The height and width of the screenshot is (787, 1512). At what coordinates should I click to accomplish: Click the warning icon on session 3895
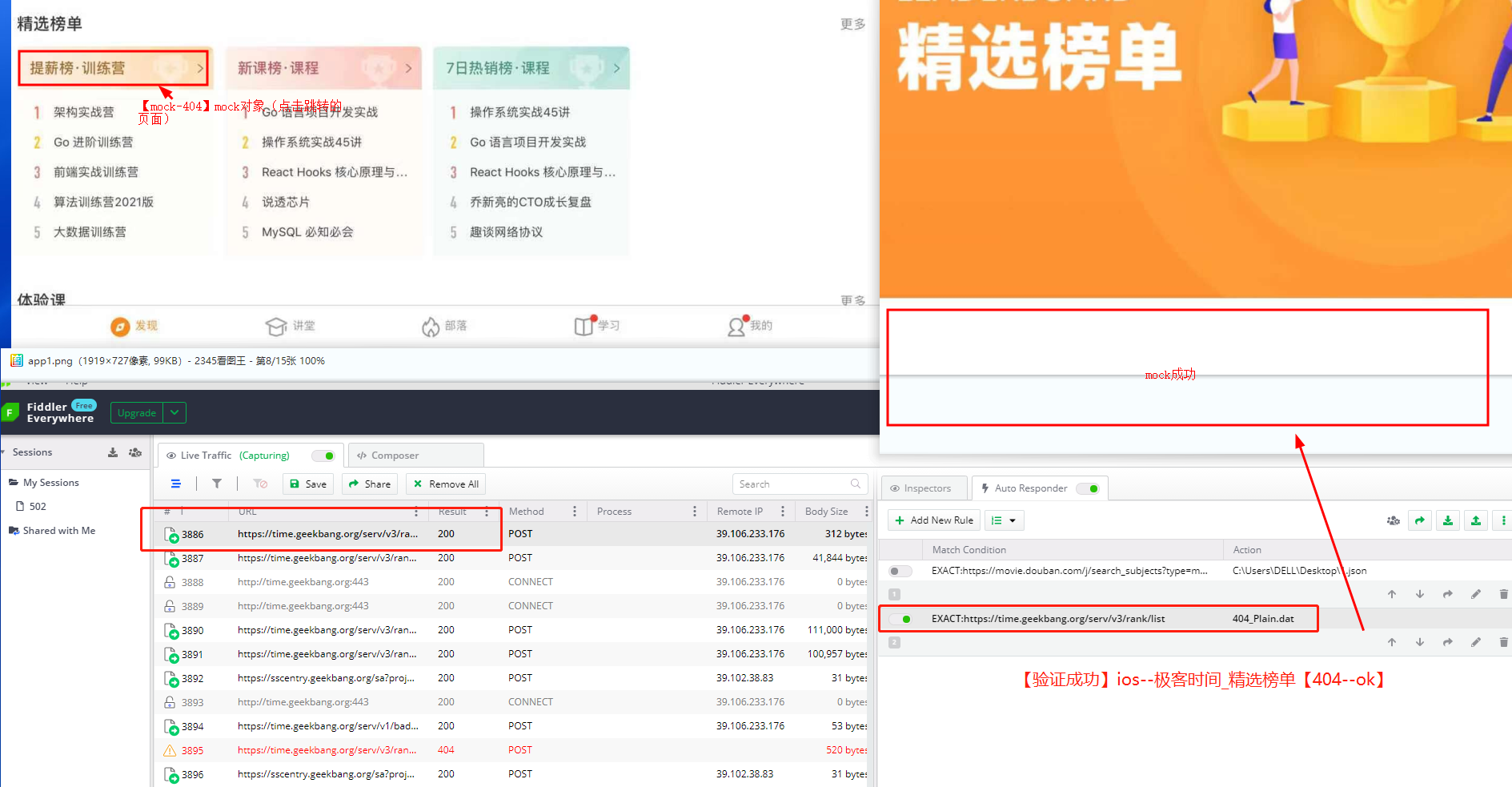point(170,750)
